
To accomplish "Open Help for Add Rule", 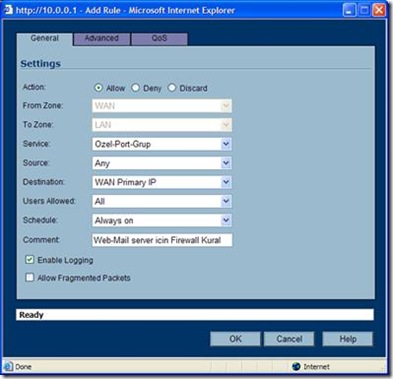I will tap(348, 339).
